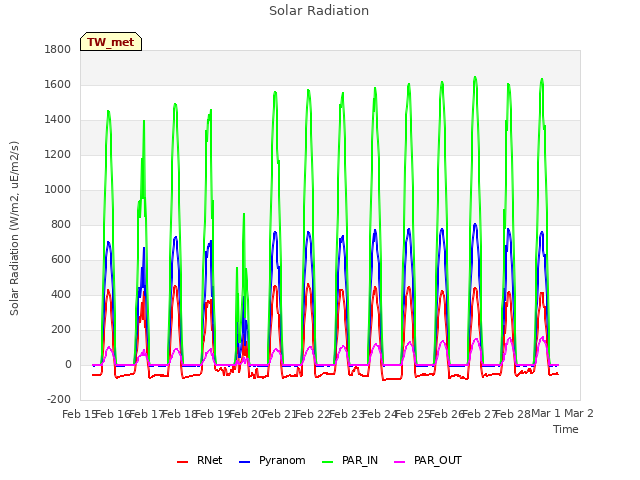640x480 pixels.
Task: Click the y-axis title Solar Radiation (W/m2, uE/m2/s)
Action: click(14, 228)
